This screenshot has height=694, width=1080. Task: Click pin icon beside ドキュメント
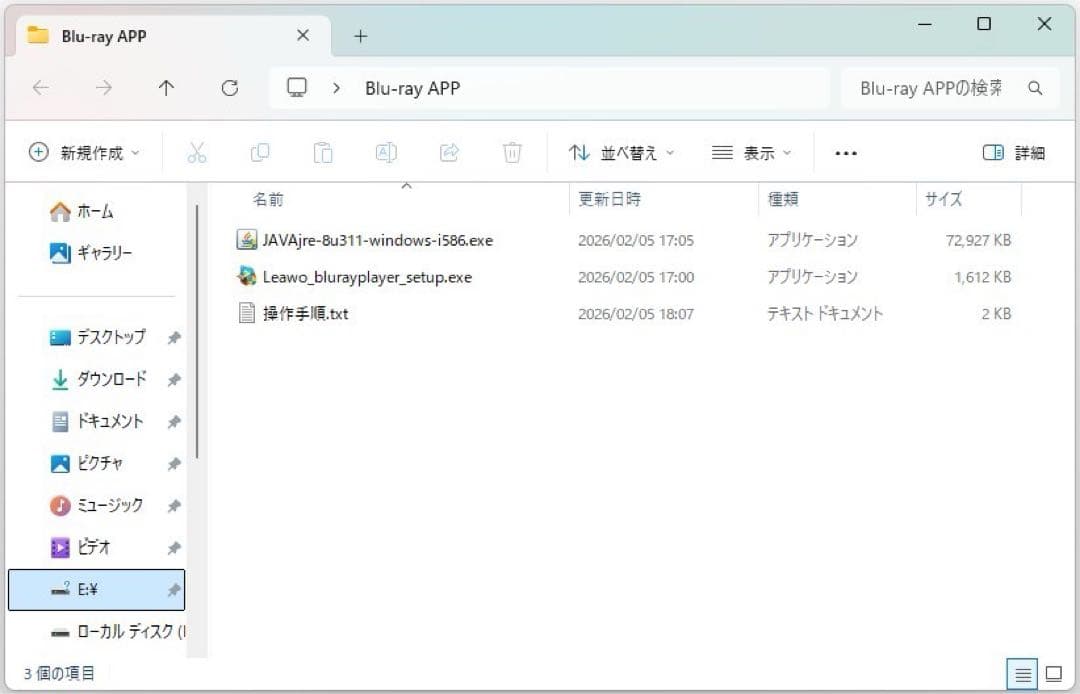174,421
